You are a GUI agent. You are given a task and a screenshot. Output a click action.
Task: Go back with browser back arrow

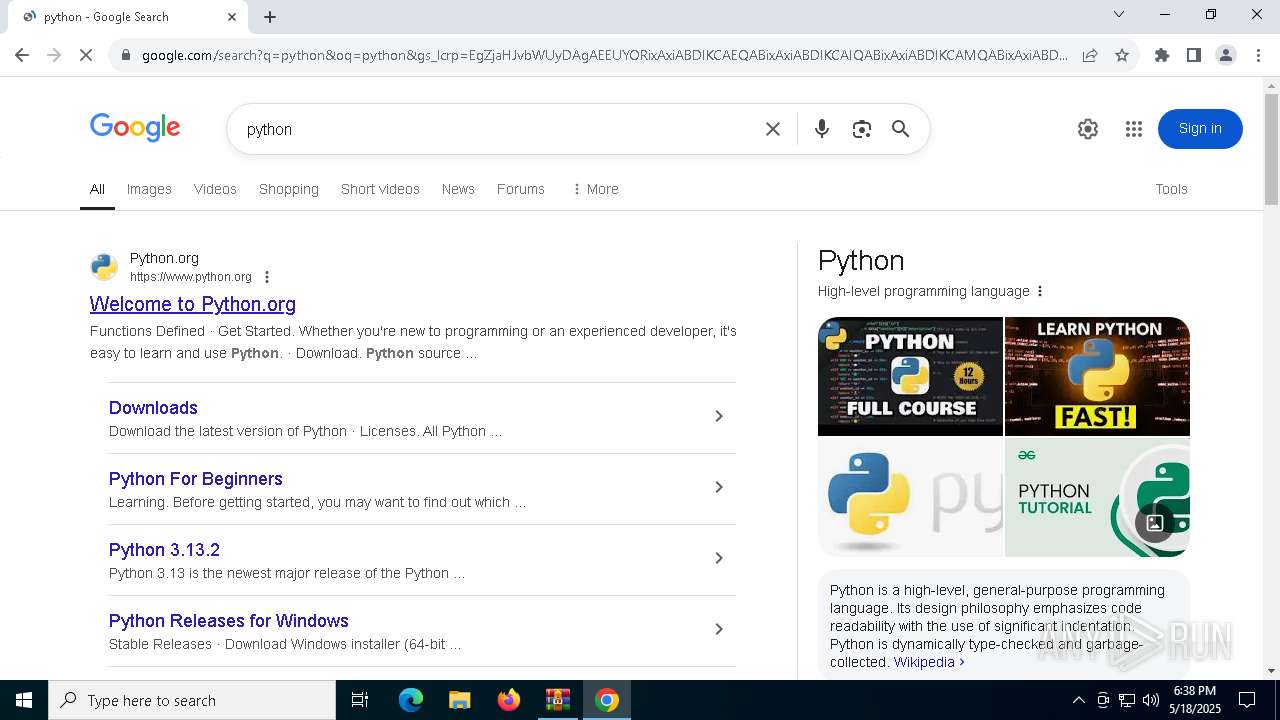click(22, 55)
